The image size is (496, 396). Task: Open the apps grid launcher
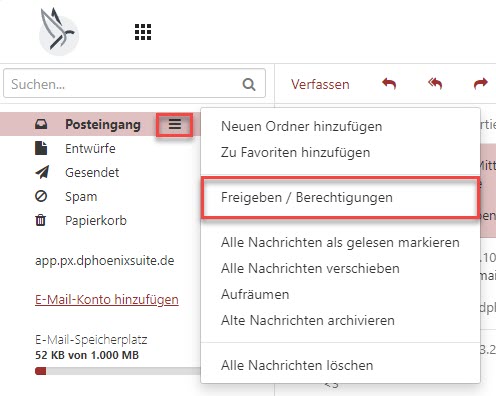coord(143,32)
